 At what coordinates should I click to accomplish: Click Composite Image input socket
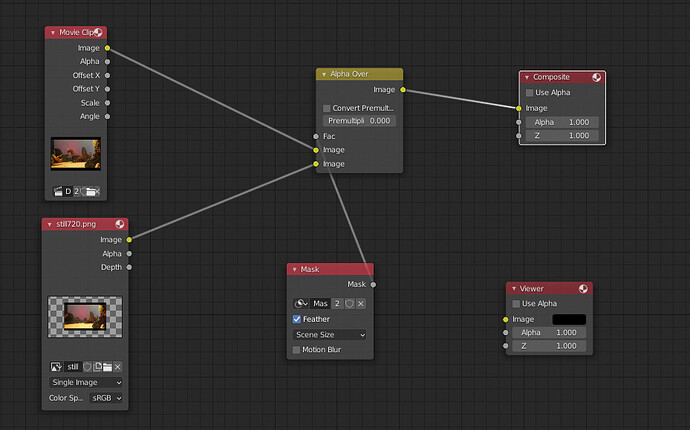[519, 108]
